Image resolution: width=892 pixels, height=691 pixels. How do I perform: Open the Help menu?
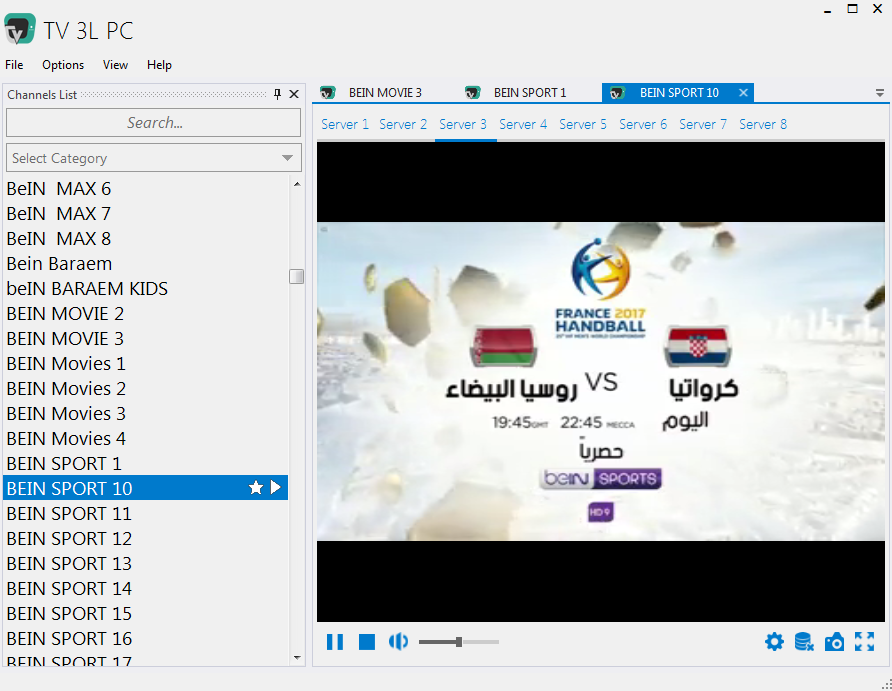tap(159, 65)
